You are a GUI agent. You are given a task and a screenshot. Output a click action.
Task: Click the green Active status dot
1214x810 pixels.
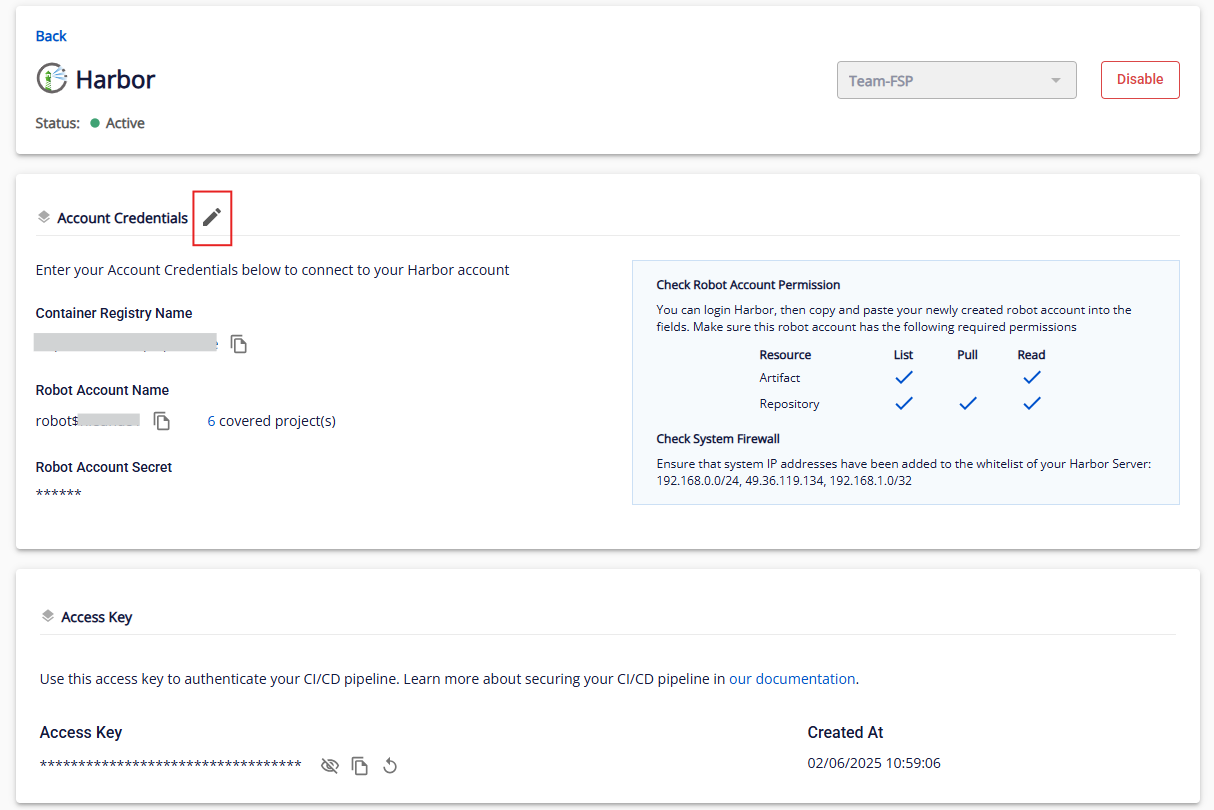[x=95, y=123]
